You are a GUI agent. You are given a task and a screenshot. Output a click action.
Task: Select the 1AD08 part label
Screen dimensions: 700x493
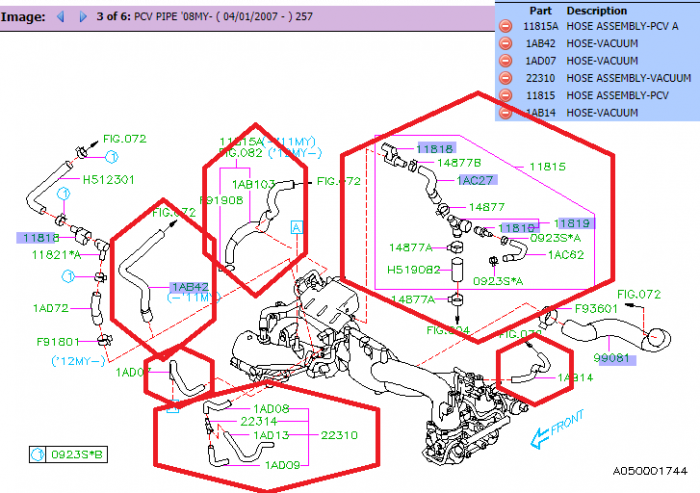coord(271,409)
